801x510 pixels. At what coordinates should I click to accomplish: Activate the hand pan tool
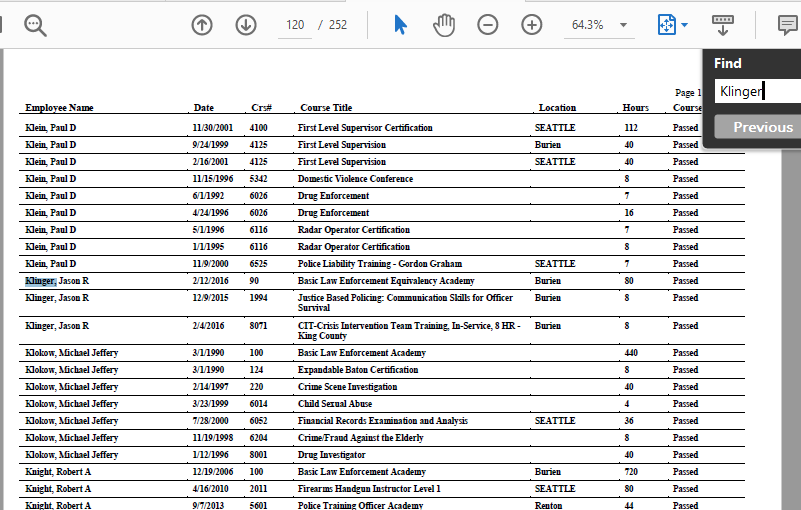444,25
